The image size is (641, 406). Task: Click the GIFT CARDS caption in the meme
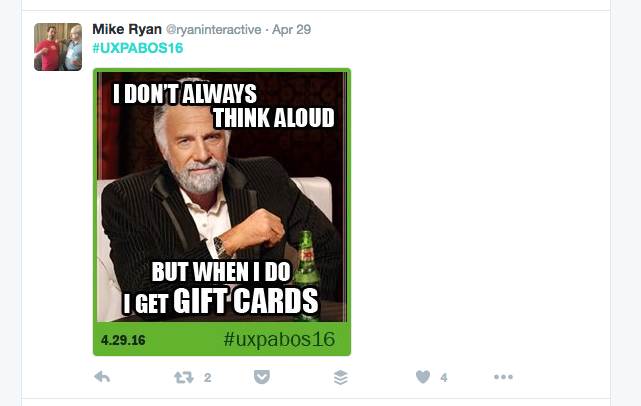click(246, 301)
